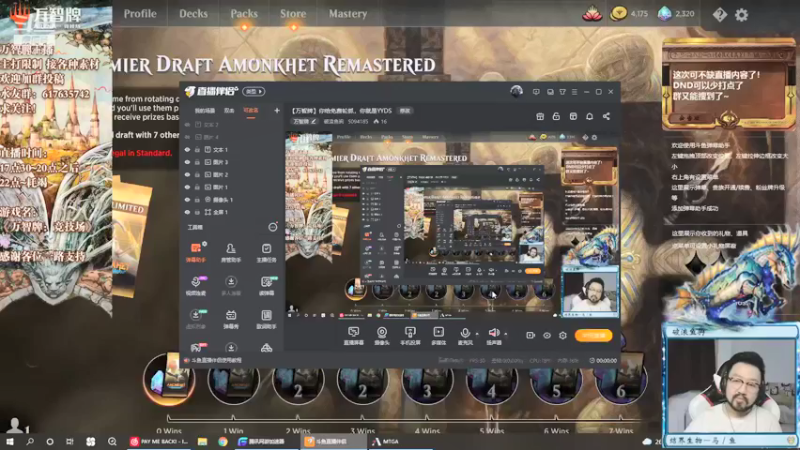The width and height of the screenshot is (800, 450).
Task: Open the MTG Arena help question icon
Action: (x=719, y=14)
